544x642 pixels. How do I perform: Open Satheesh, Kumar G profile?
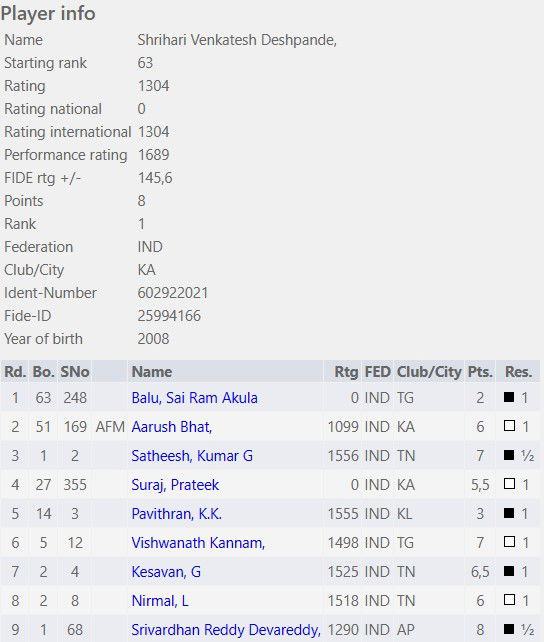pos(192,456)
